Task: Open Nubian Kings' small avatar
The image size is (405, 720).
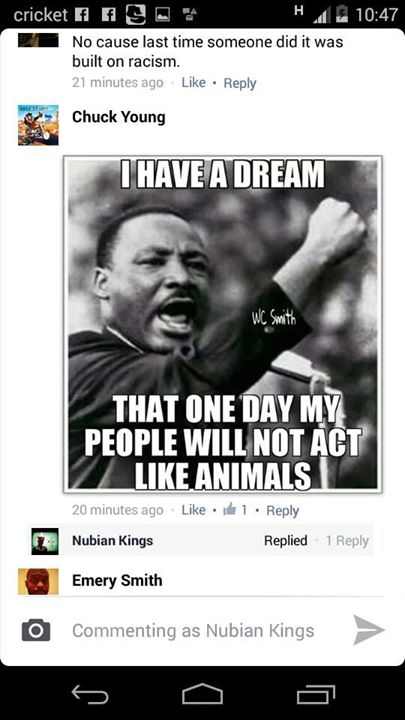Action: (45, 541)
